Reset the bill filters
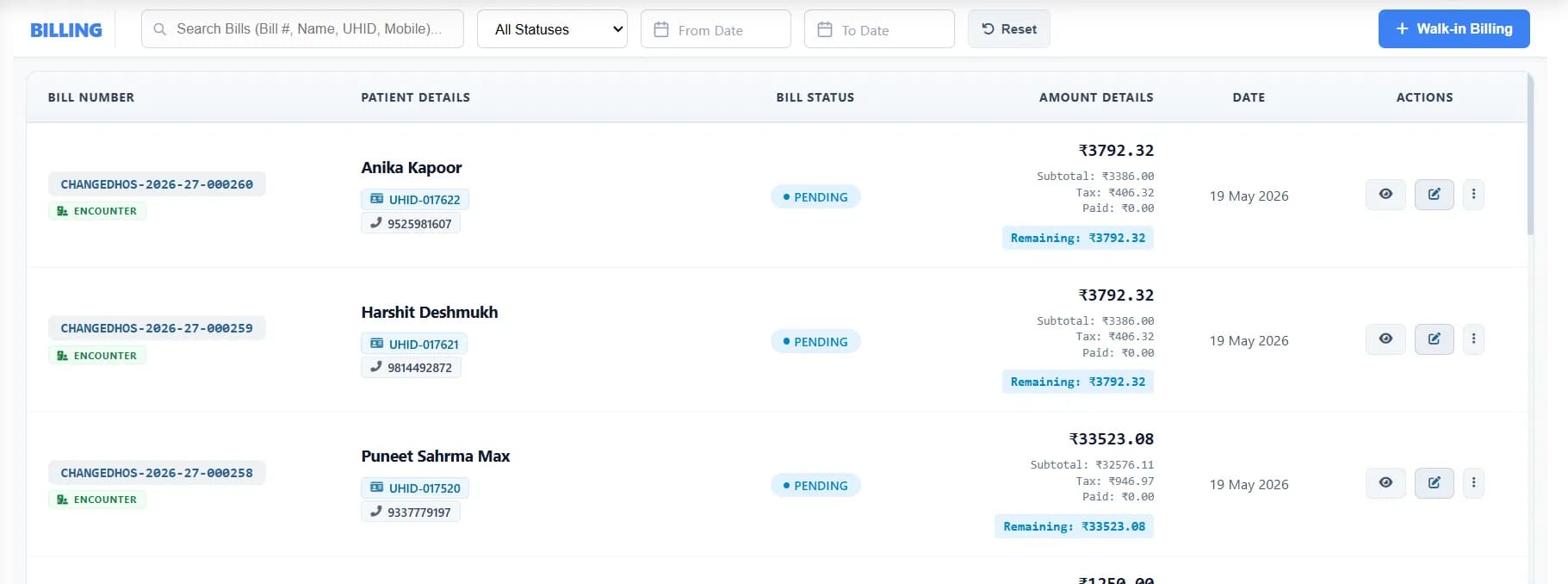The height and width of the screenshot is (584, 1568). pyautogui.click(x=1008, y=29)
